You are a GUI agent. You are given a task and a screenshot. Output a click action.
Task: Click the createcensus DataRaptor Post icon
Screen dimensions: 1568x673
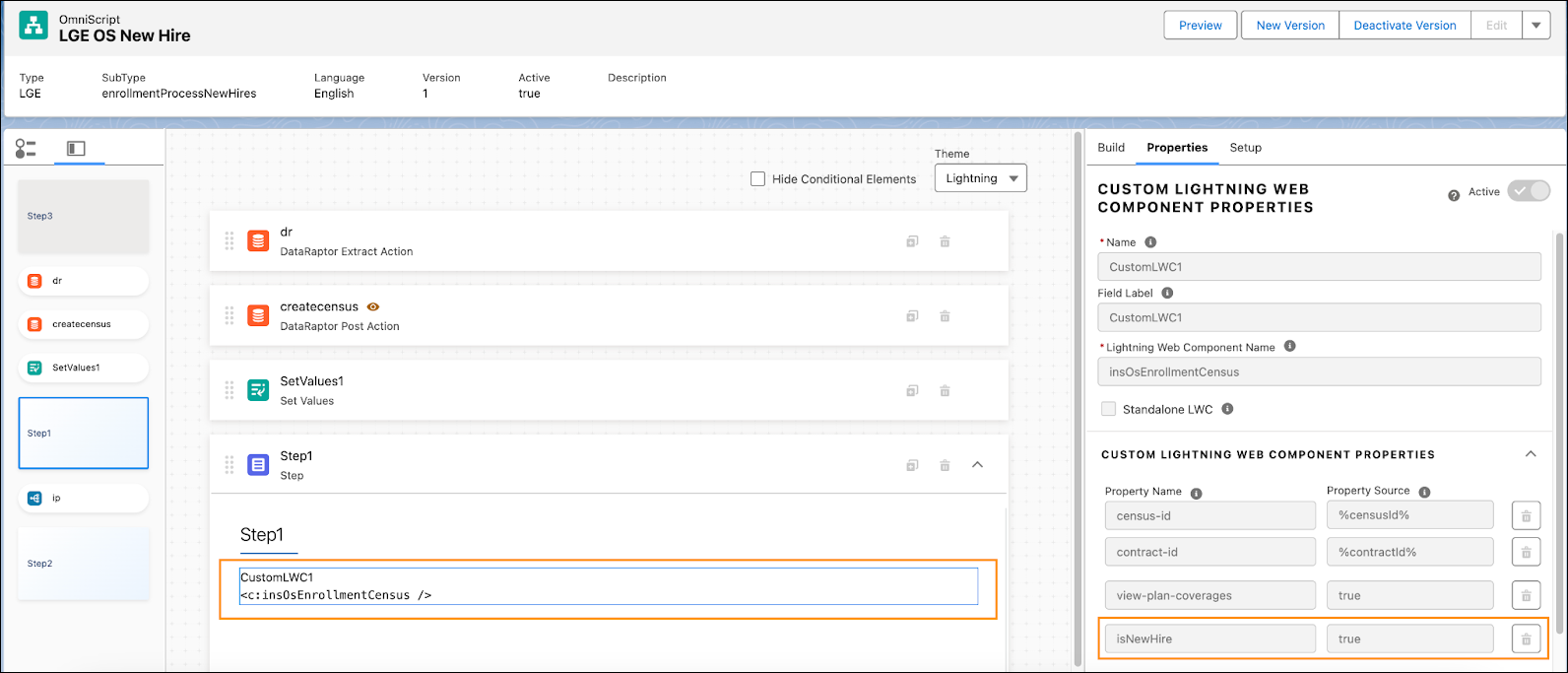[258, 316]
